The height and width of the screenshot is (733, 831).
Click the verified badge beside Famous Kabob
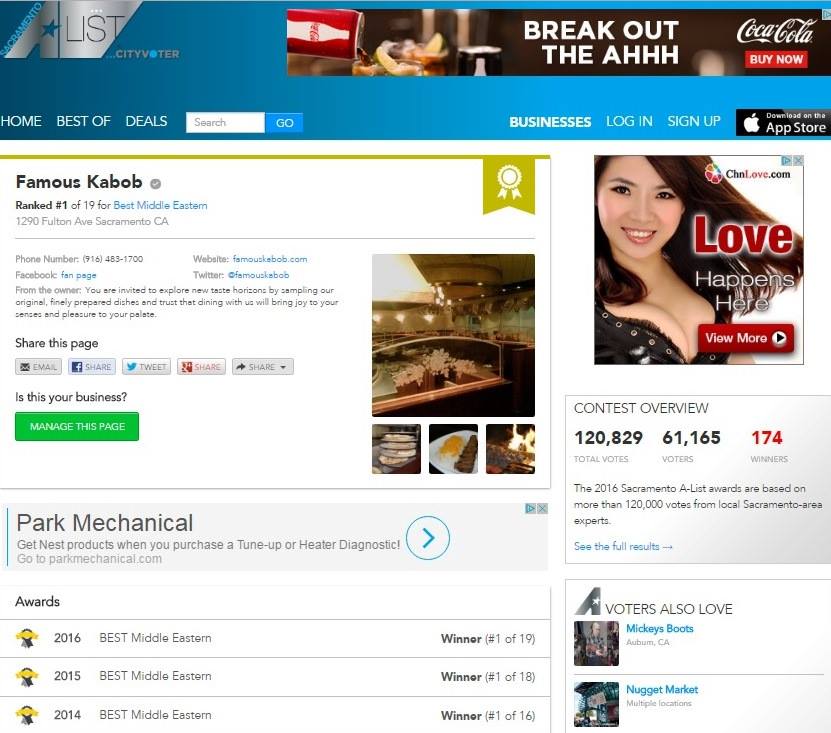(155, 183)
